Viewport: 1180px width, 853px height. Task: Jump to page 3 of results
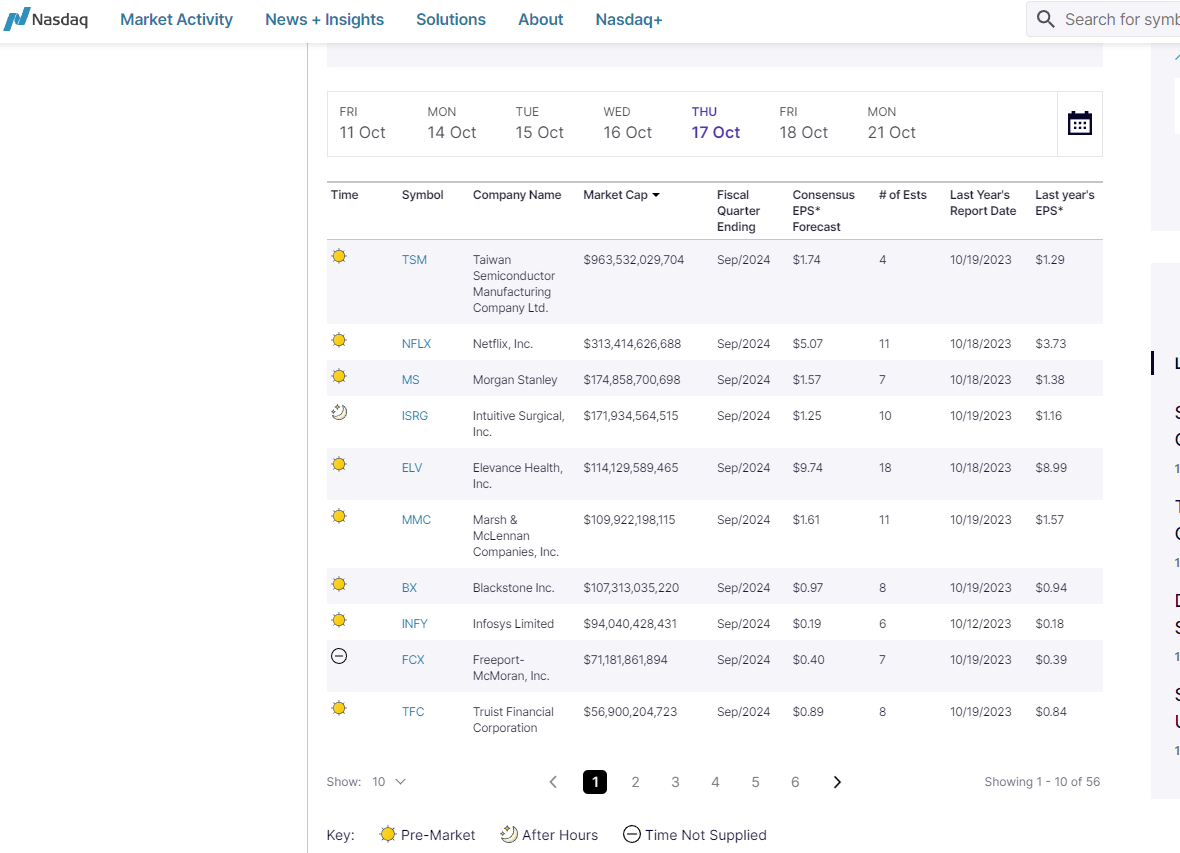pos(675,782)
